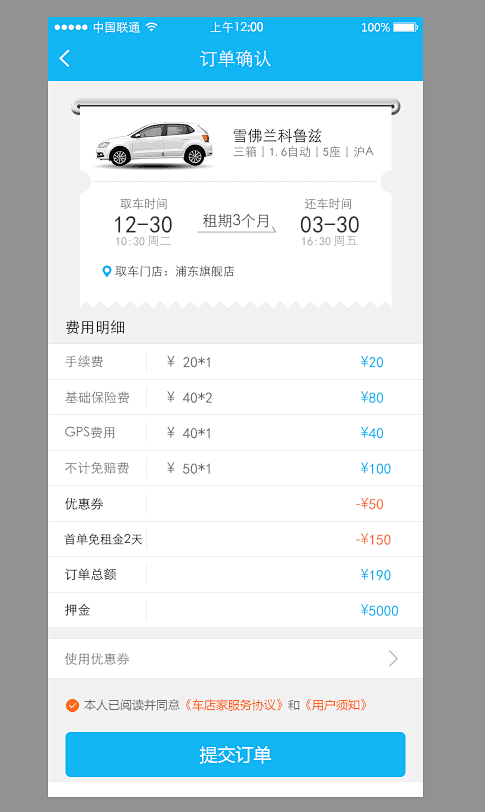Image resolution: width=485 pixels, height=812 pixels.
Task: Tap the 12-30 pickup date
Action: (x=143, y=225)
